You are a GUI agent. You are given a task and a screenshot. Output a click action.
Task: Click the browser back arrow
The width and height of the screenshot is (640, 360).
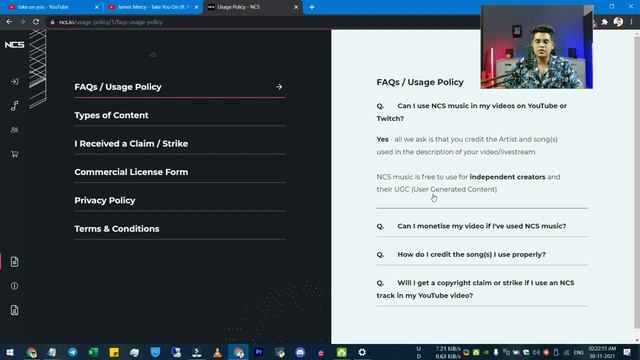click(9, 22)
